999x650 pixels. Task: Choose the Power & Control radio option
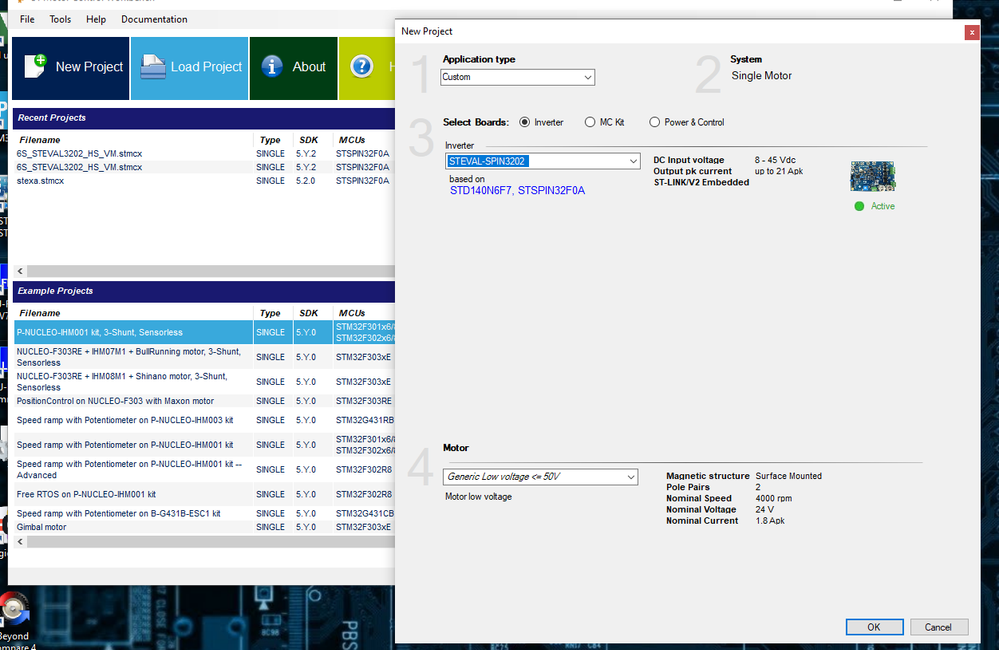[654, 122]
